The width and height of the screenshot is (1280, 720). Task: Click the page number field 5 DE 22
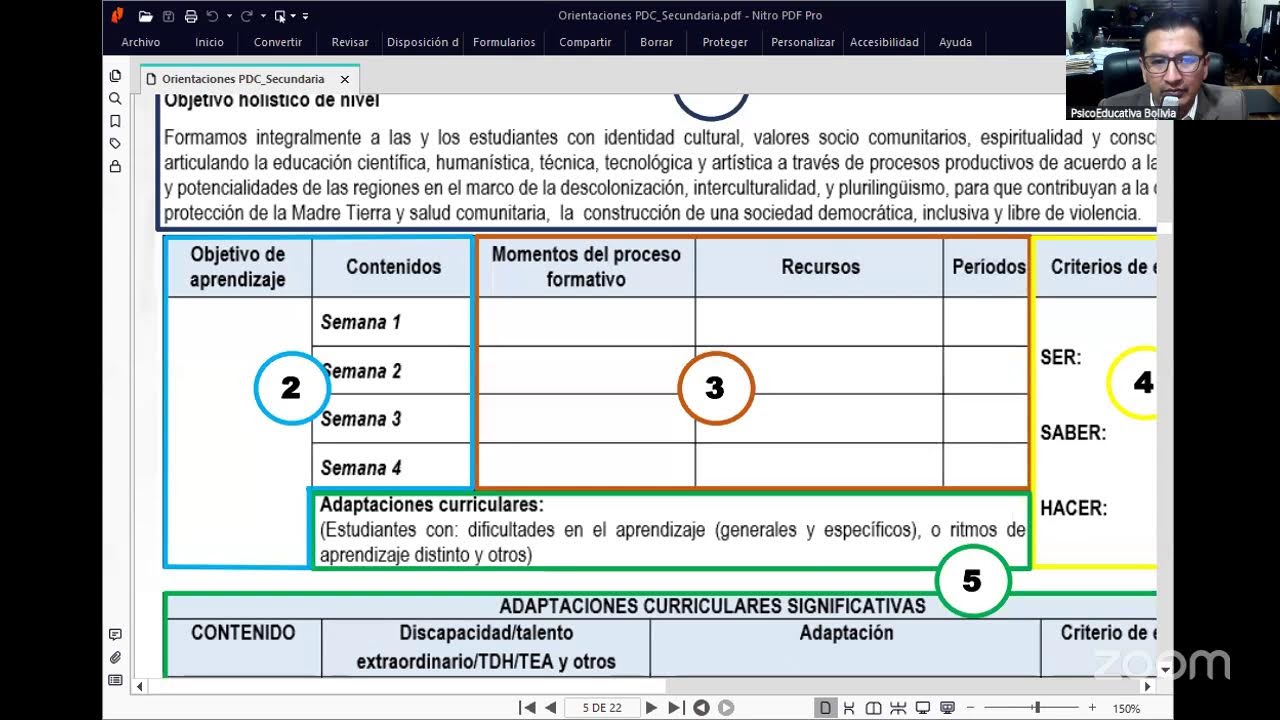(602, 708)
